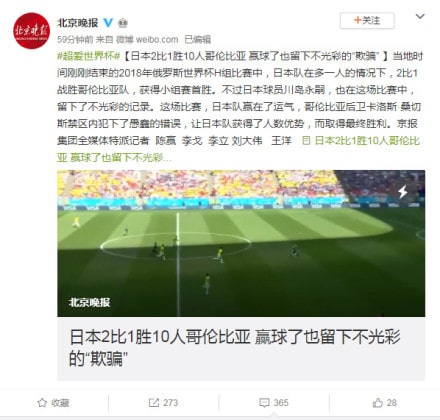This screenshot has width=440, height=420.
Task: Play the football match video thumbnail
Action: [241, 243]
